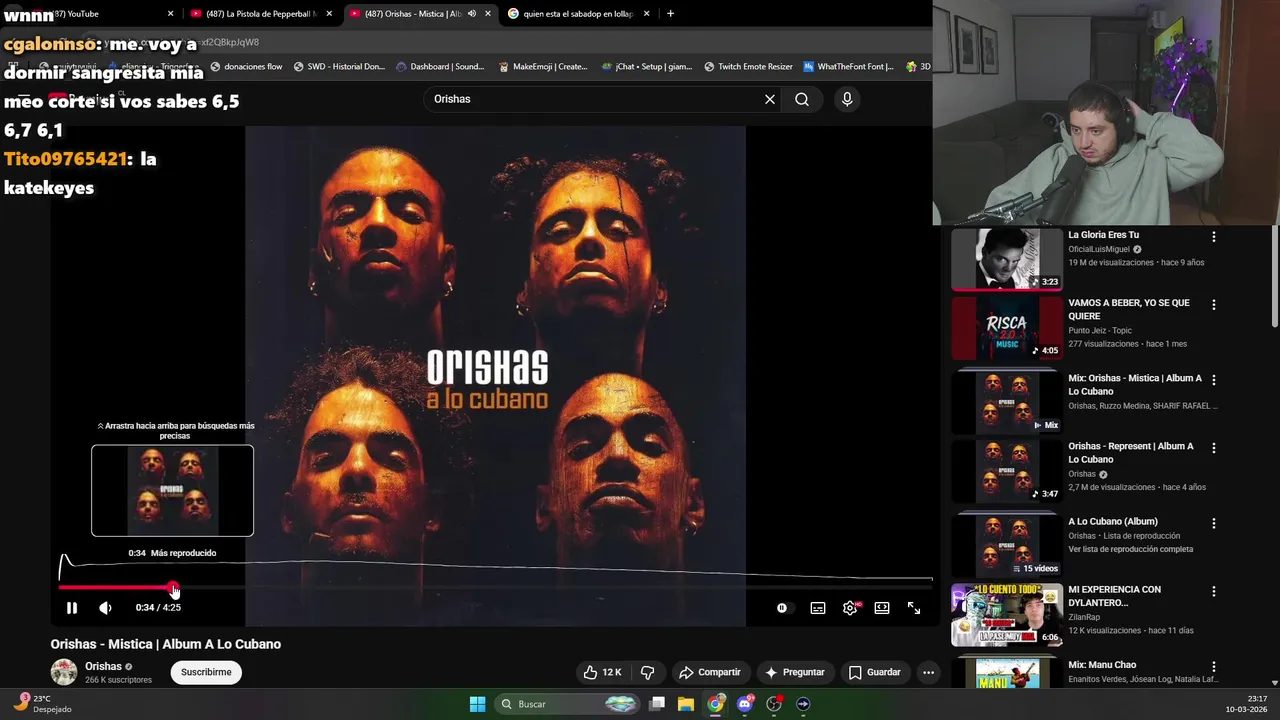Toggle subtitles in the video player
The image size is (1280, 720).
click(818, 608)
